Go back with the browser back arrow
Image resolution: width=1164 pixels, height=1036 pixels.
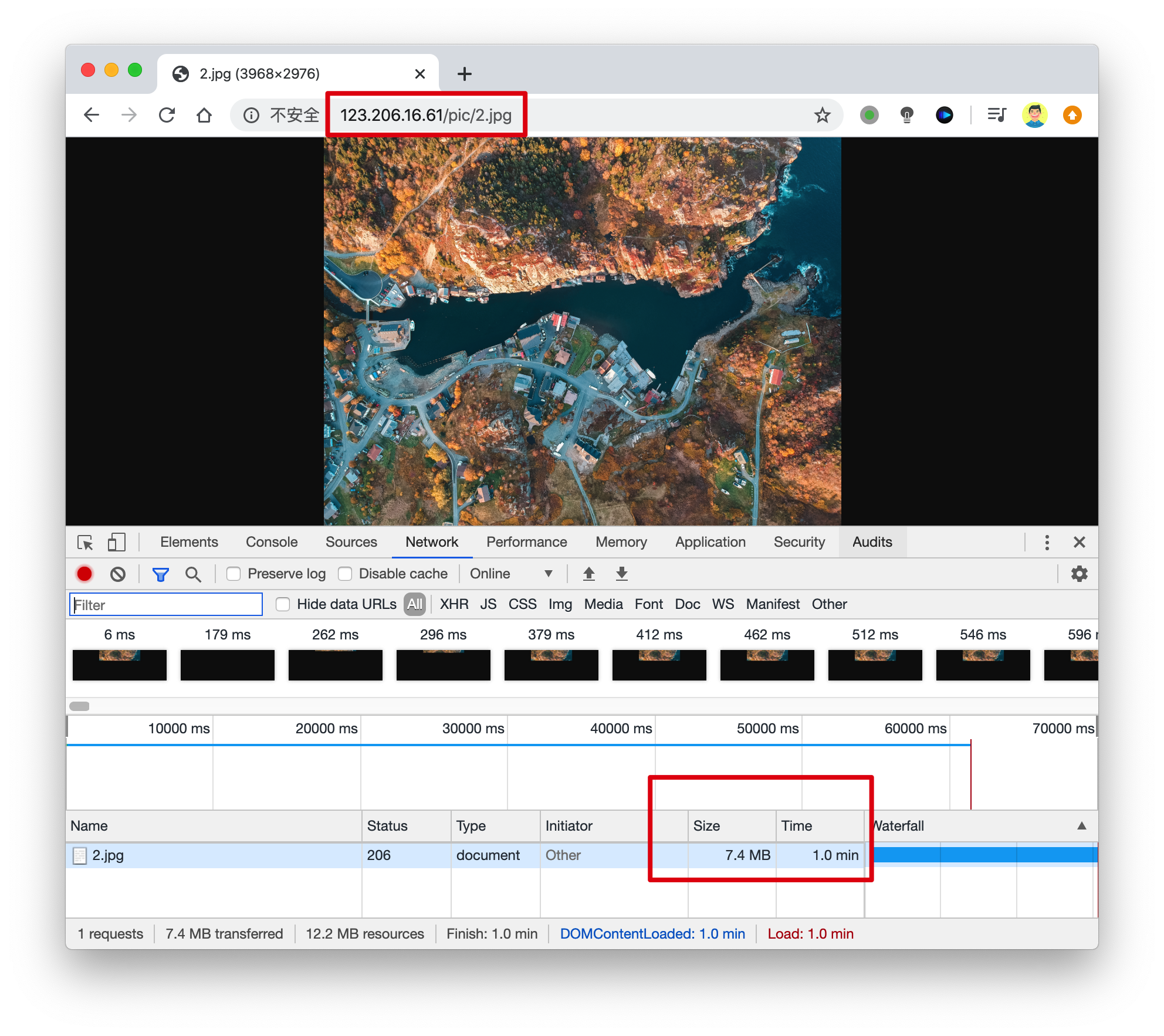(92, 115)
